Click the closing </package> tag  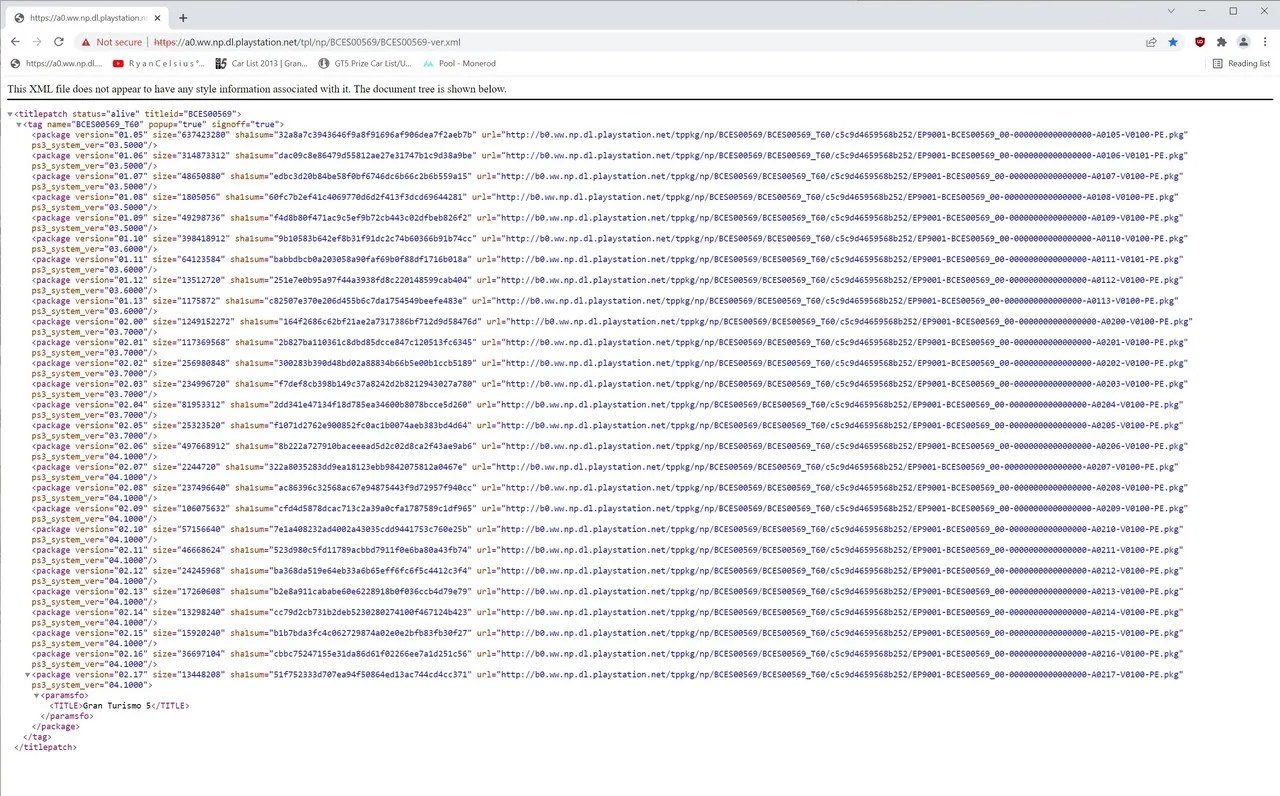(56, 727)
